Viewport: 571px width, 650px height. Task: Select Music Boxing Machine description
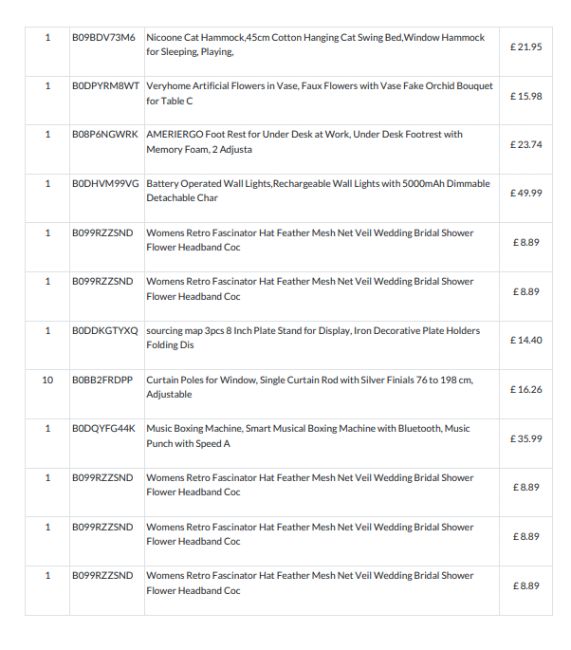pos(308,436)
